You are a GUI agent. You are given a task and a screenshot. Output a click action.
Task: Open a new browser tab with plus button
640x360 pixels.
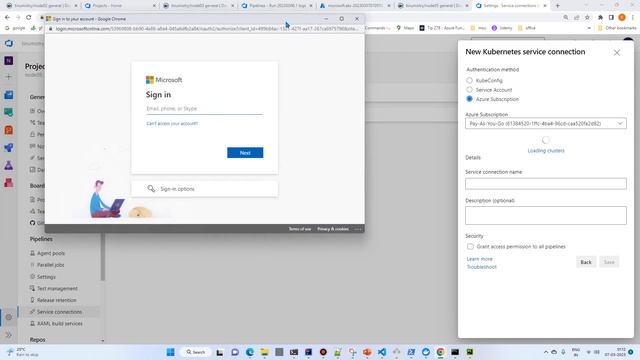558,6
